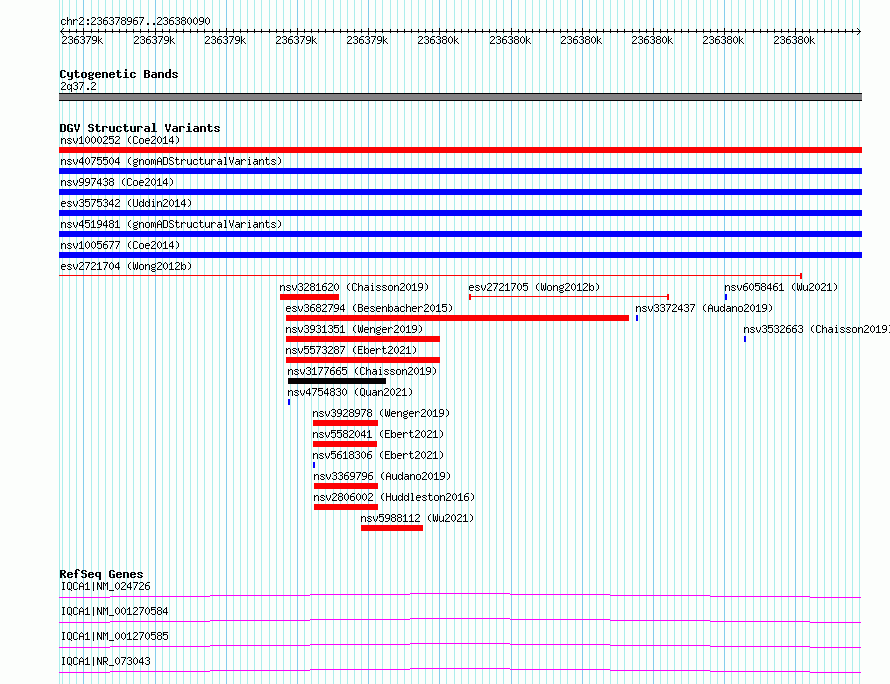Viewport: 890px width, 684px height.
Task: Select nsv2806002 (Huddleston2016) label
Action: tap(394, 497)
